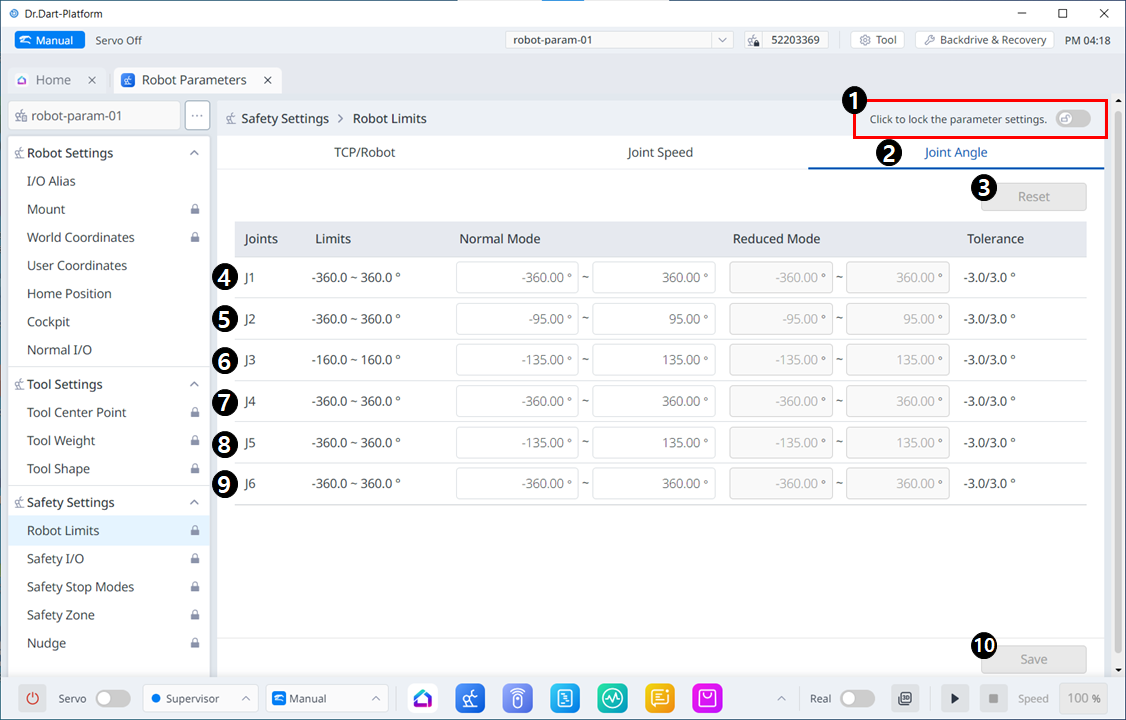
Task: Toggle the Real mode switch
Action: click(857, 698)
